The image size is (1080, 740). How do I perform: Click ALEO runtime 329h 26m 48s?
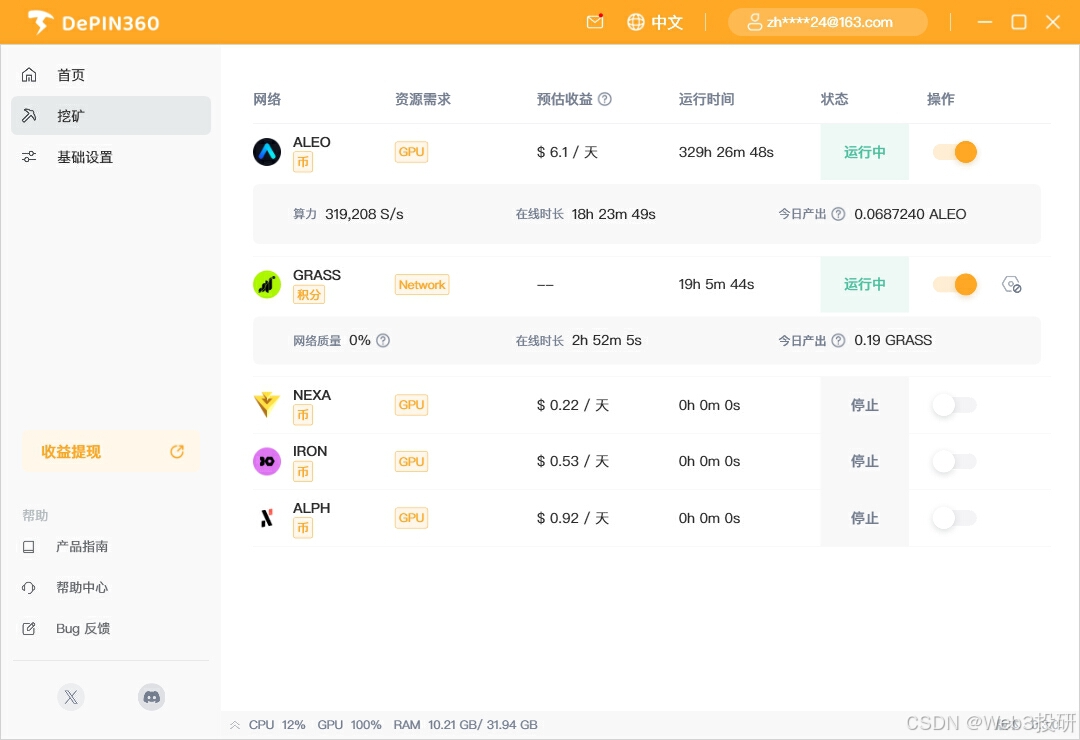726,152
